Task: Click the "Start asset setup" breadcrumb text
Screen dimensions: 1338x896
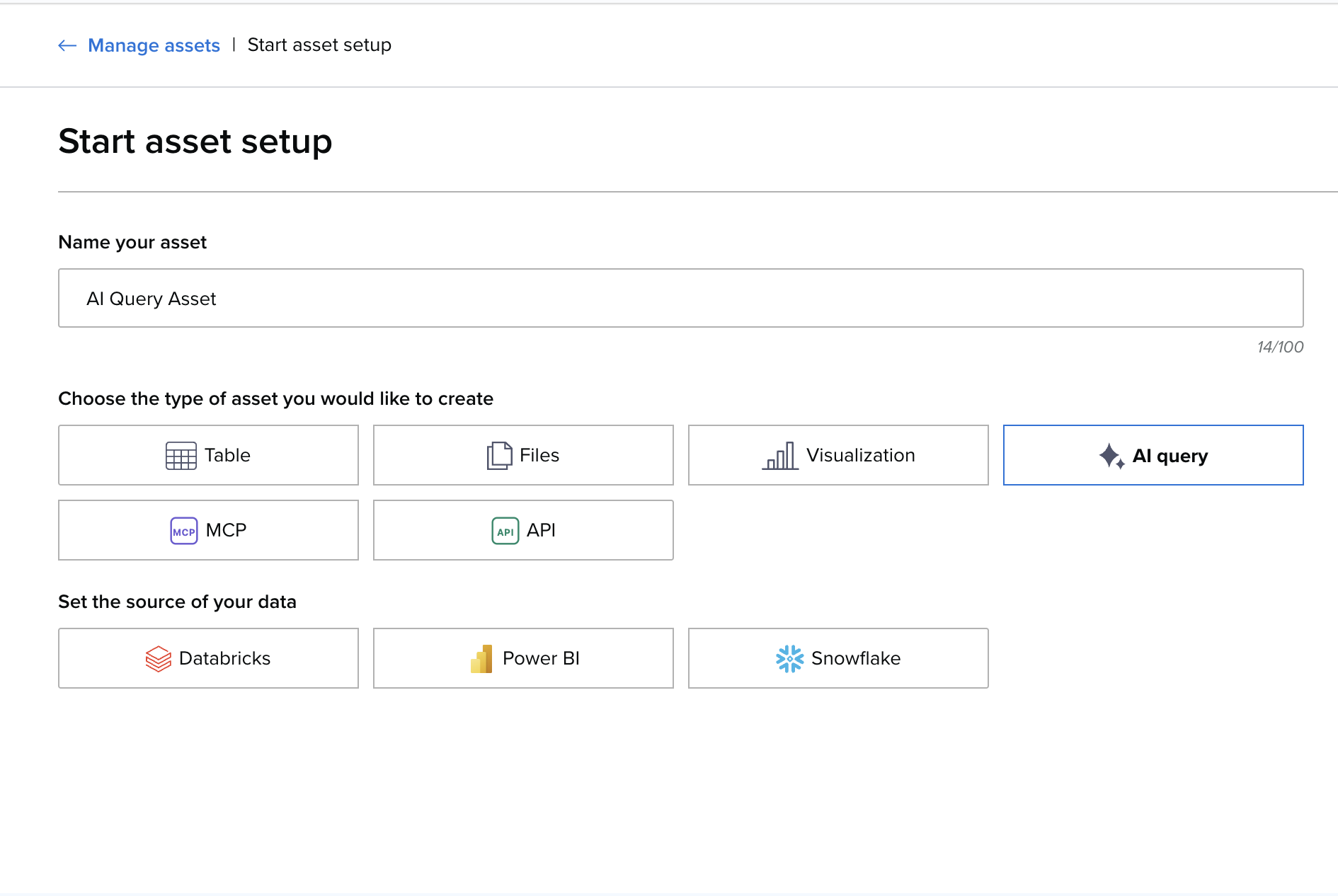Action: (x=319, y=45)
